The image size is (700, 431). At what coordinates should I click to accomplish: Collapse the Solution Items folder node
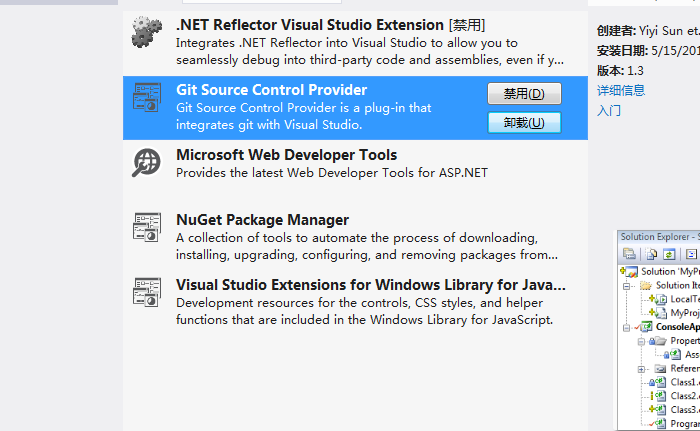point(627,286)
